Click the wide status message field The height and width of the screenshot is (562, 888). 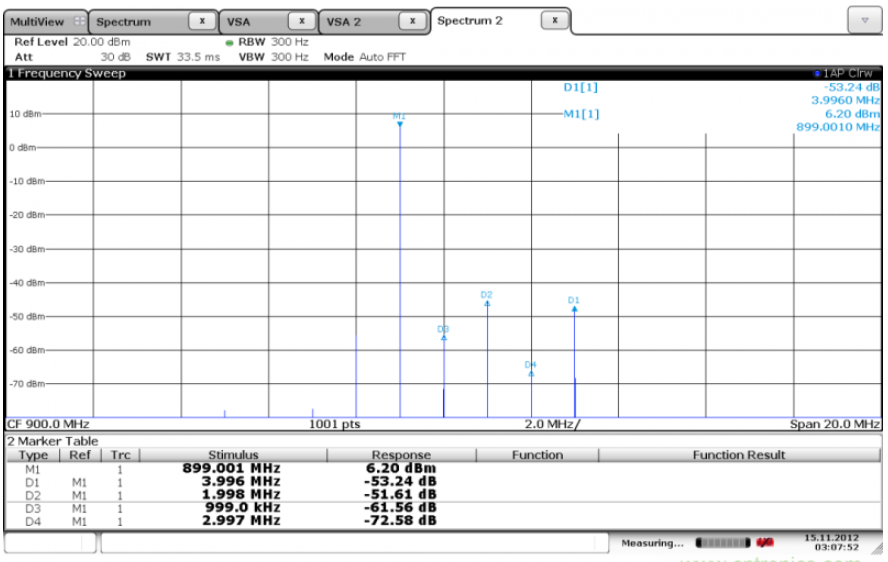click(354, 543)
